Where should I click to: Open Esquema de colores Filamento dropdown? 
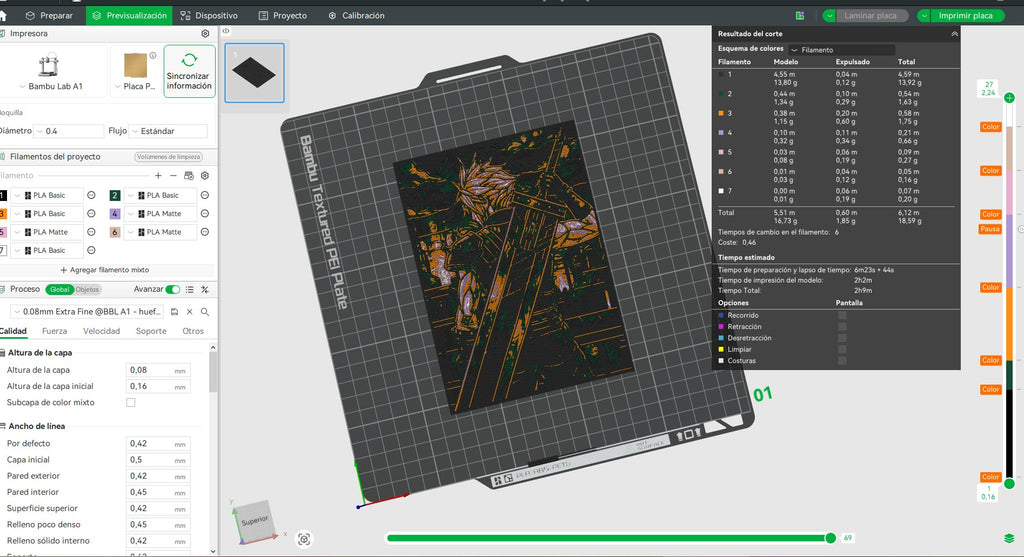[842, 50]
